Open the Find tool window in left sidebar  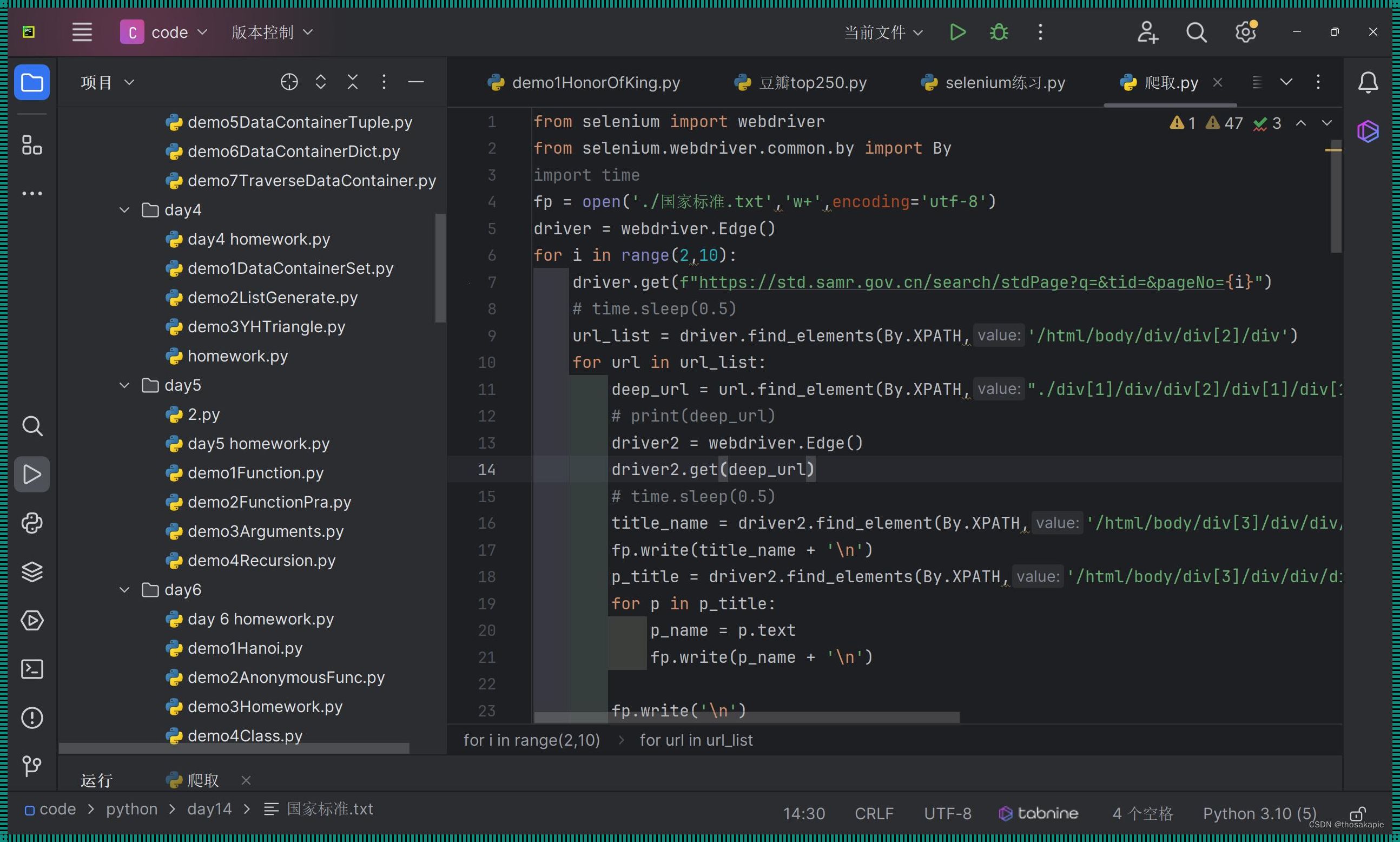click(32, 426)
